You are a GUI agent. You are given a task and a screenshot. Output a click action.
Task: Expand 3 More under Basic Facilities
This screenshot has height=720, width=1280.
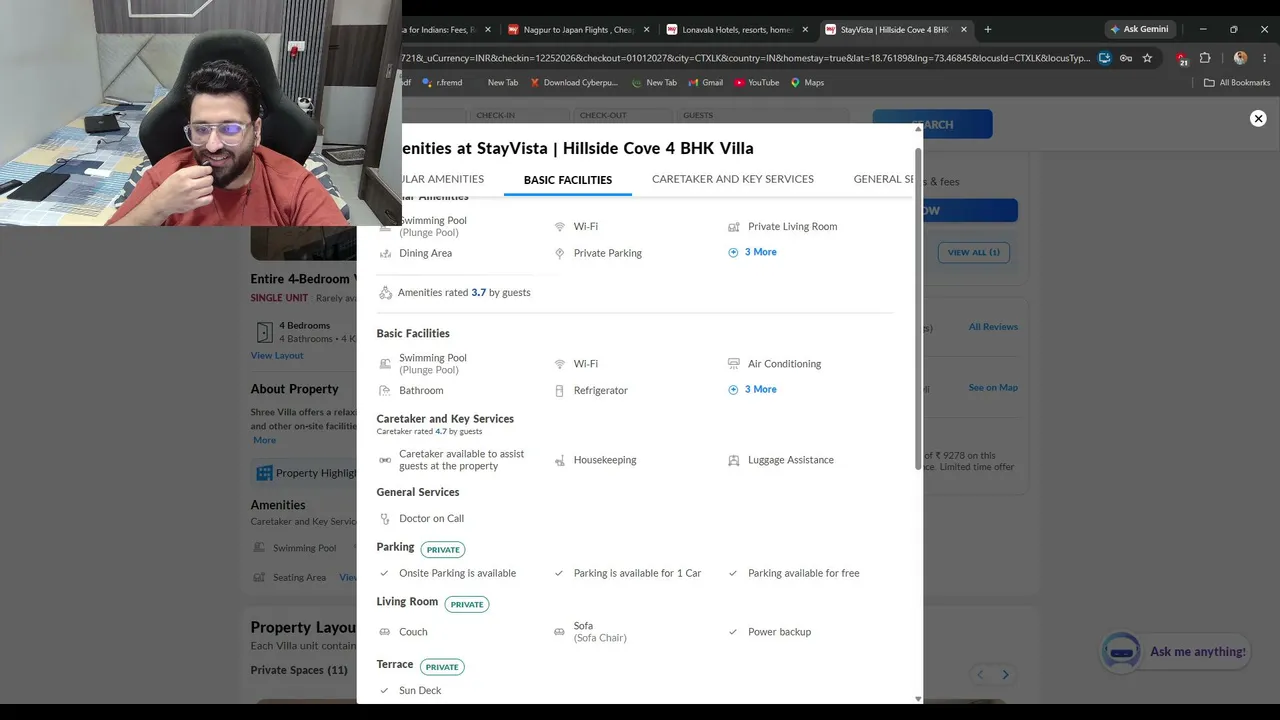coord(753,389)
